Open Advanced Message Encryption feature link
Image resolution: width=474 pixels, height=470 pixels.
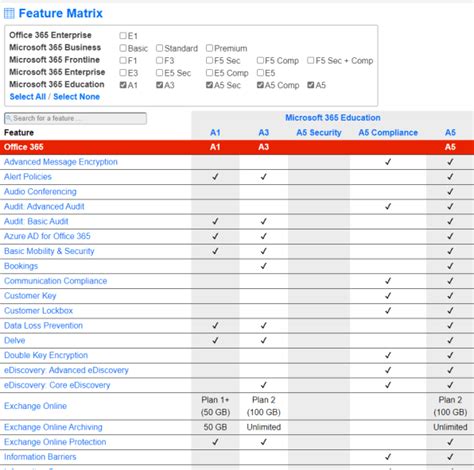click(61, 162)
